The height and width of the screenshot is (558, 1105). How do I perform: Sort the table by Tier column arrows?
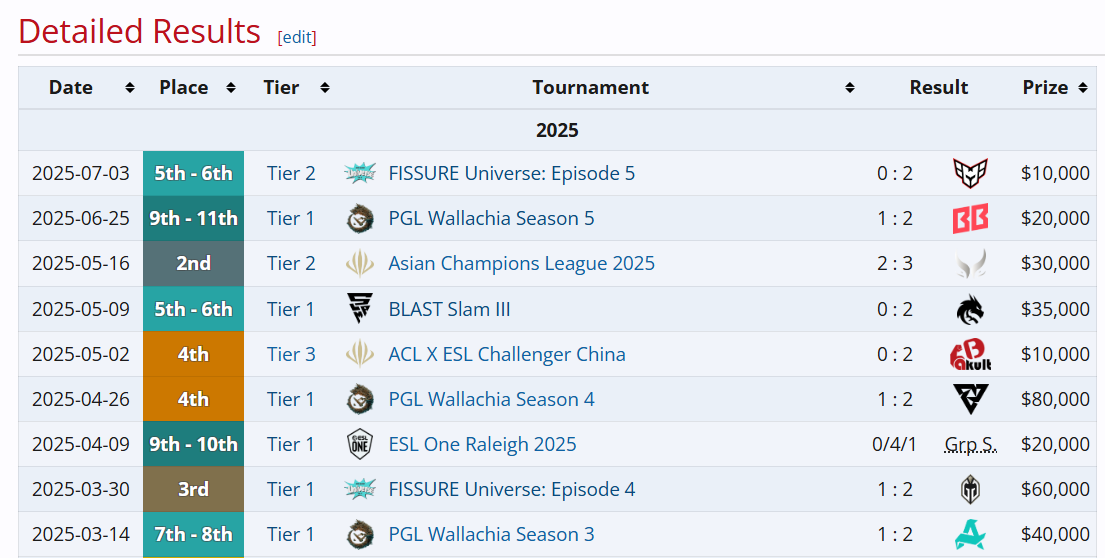325,87
